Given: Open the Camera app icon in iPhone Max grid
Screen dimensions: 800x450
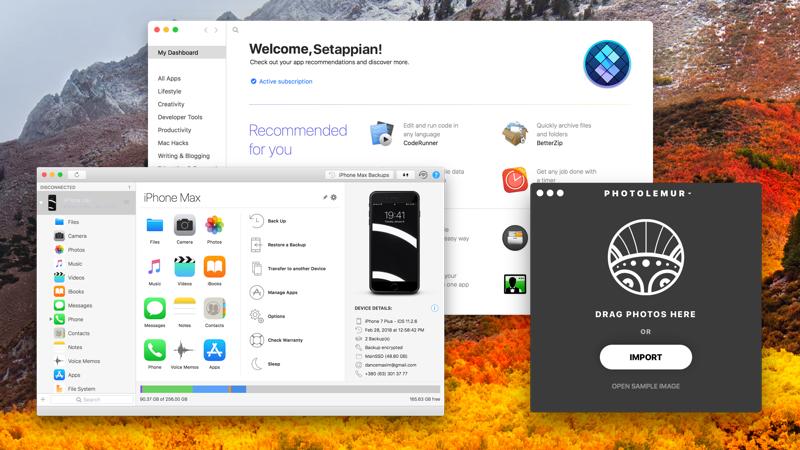Looking at the screenshot, I should [x=184, y=226].
